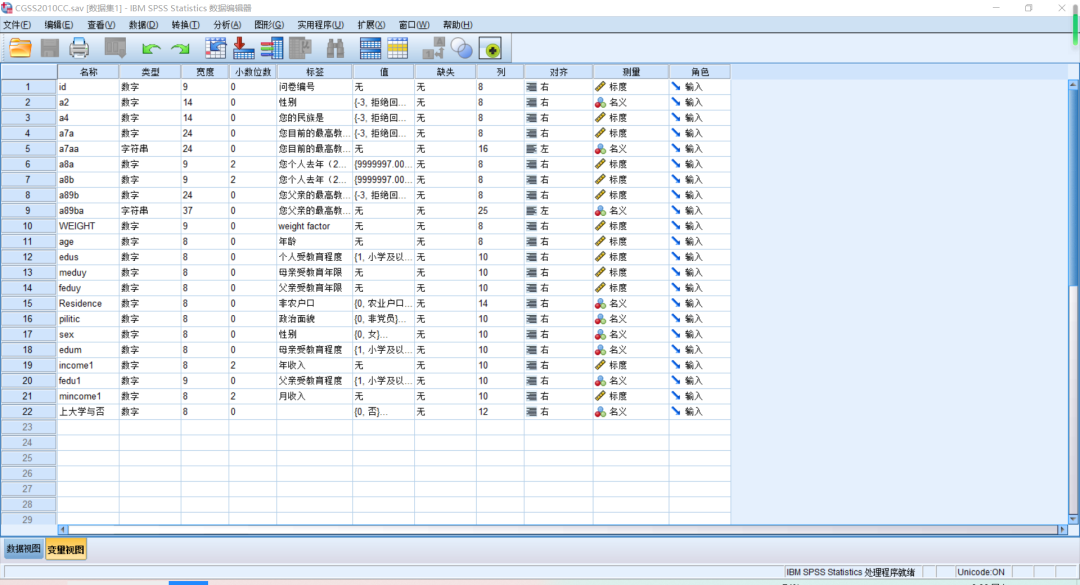Click the scale ruler icon for income1
This screenshot has height=585, width=1080.
[x=601, y=365]
